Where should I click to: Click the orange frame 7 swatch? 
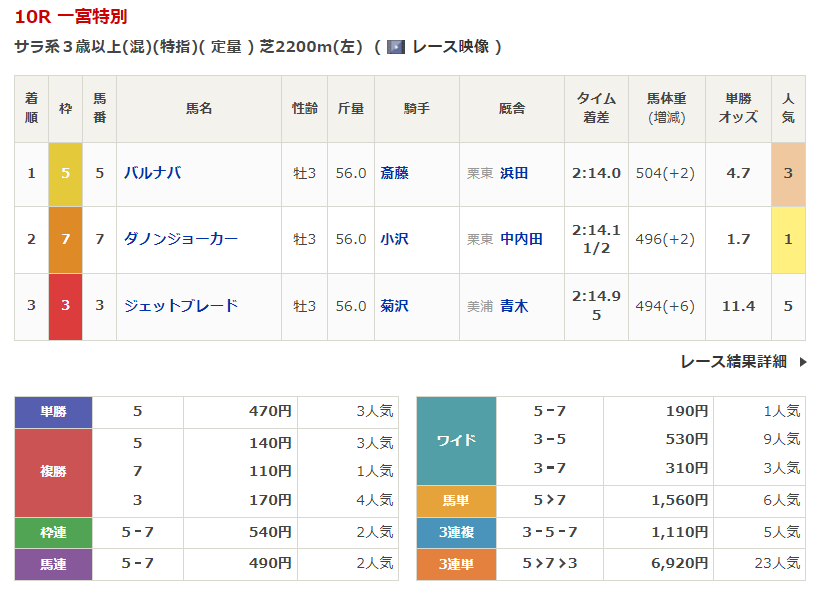(x=65, y=239)
